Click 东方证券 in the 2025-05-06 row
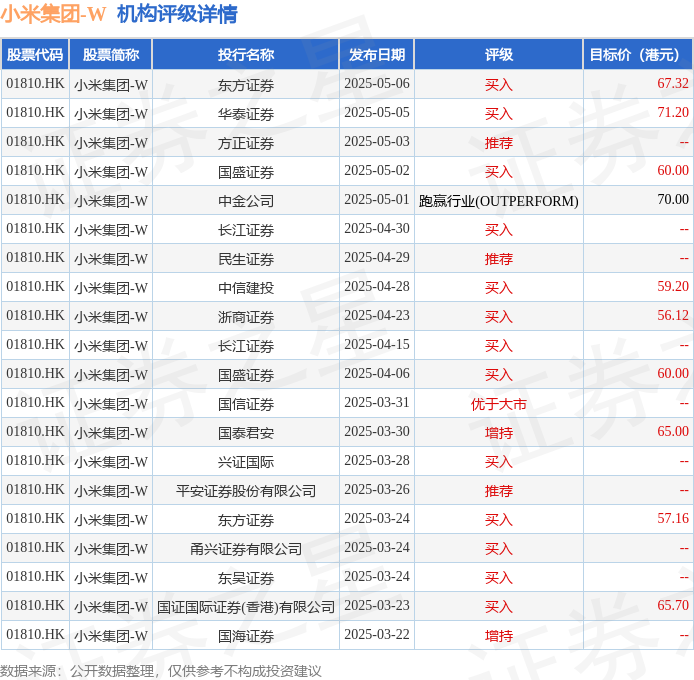694x680 pixels. (246, 85)
